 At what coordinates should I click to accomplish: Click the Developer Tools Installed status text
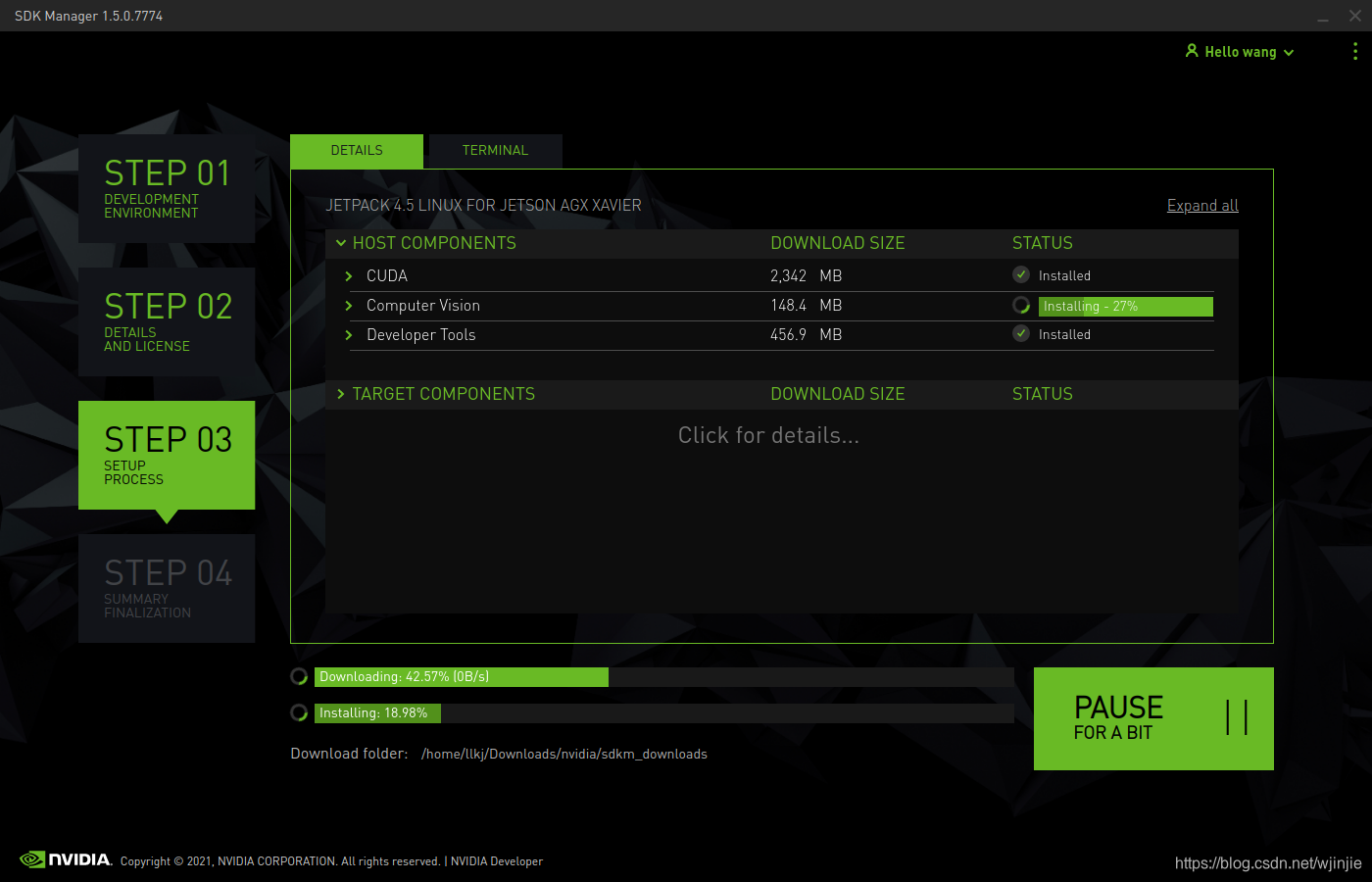1064,335
